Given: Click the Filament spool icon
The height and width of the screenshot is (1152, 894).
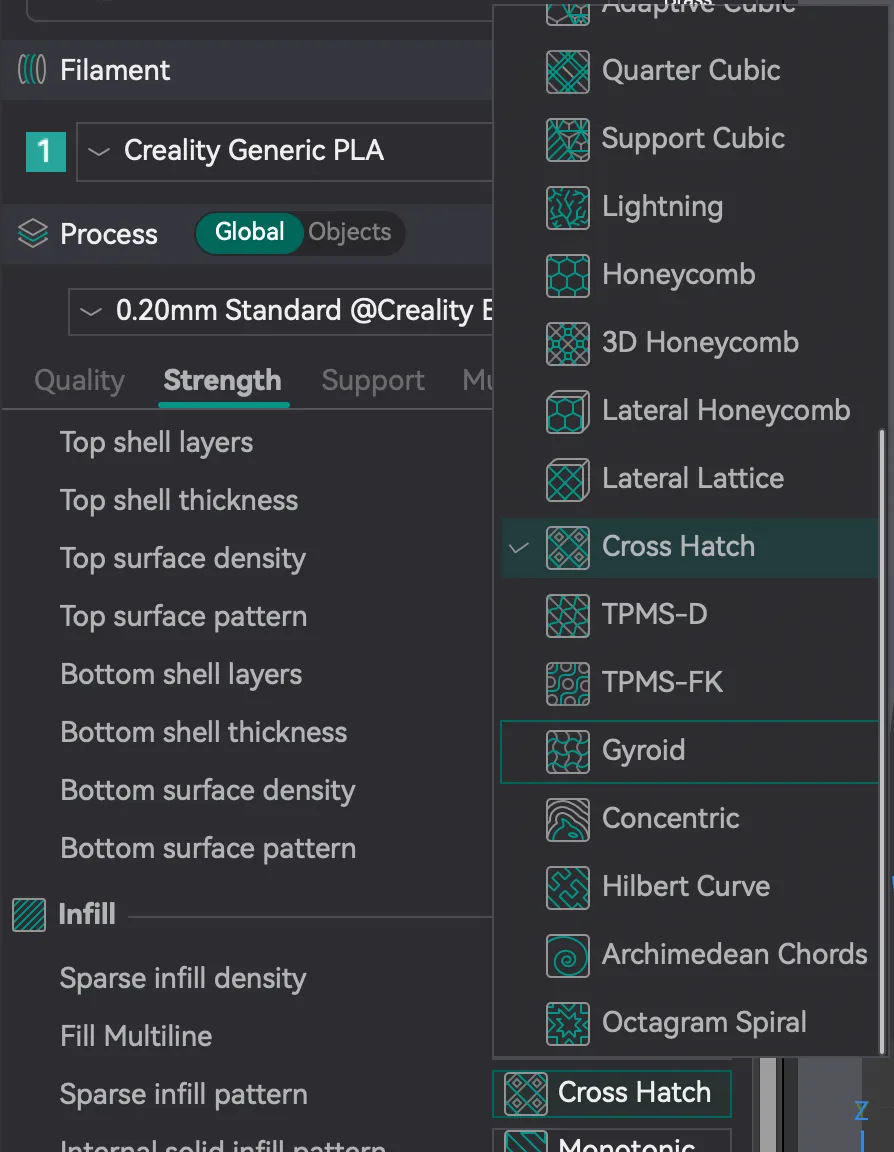Looking at the screenshot, I should [x=32, y=71].
